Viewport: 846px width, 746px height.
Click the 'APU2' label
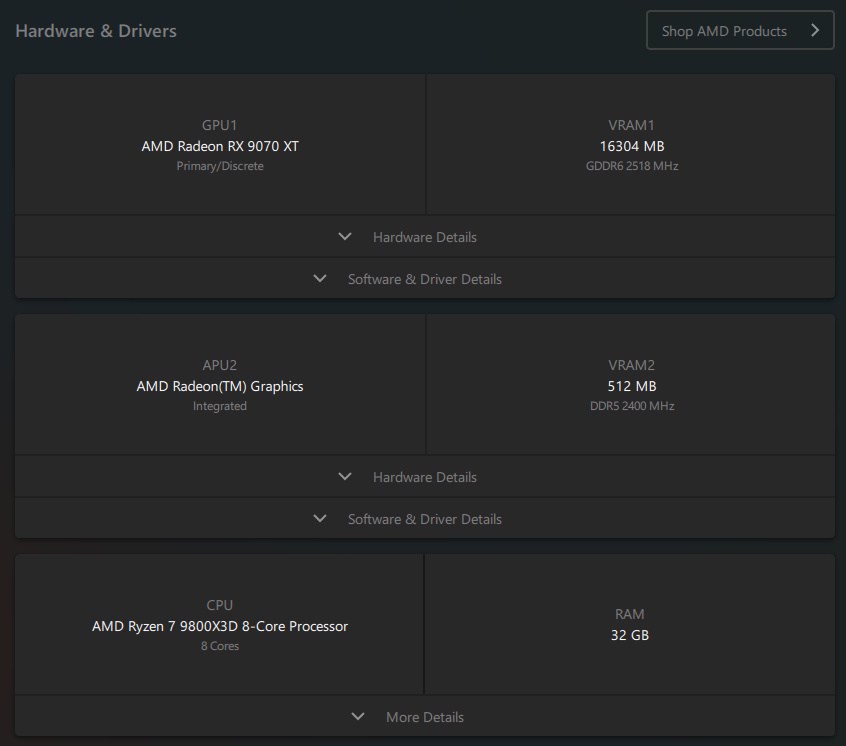(x=220, y=365)
